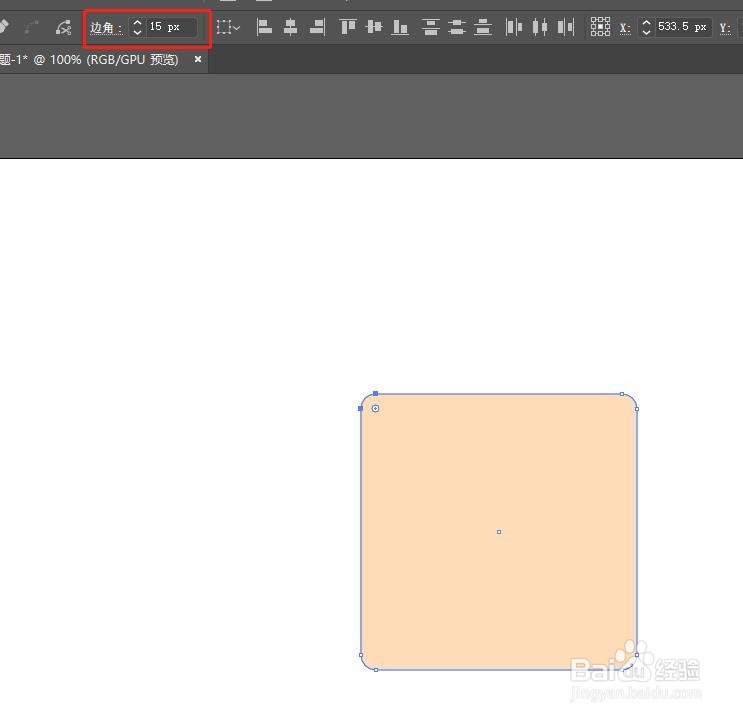Image resolution: width=743 pixels, height=719 pixels.
Task: Open the isolate selected object dropdown
Action: (x=228, y=27)
